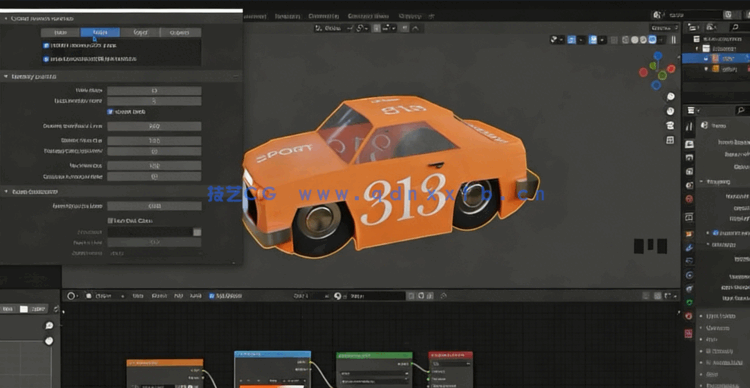Open the View Layer properties tab
The height and width of the screenshot is (388, 750).
[689, 171]
